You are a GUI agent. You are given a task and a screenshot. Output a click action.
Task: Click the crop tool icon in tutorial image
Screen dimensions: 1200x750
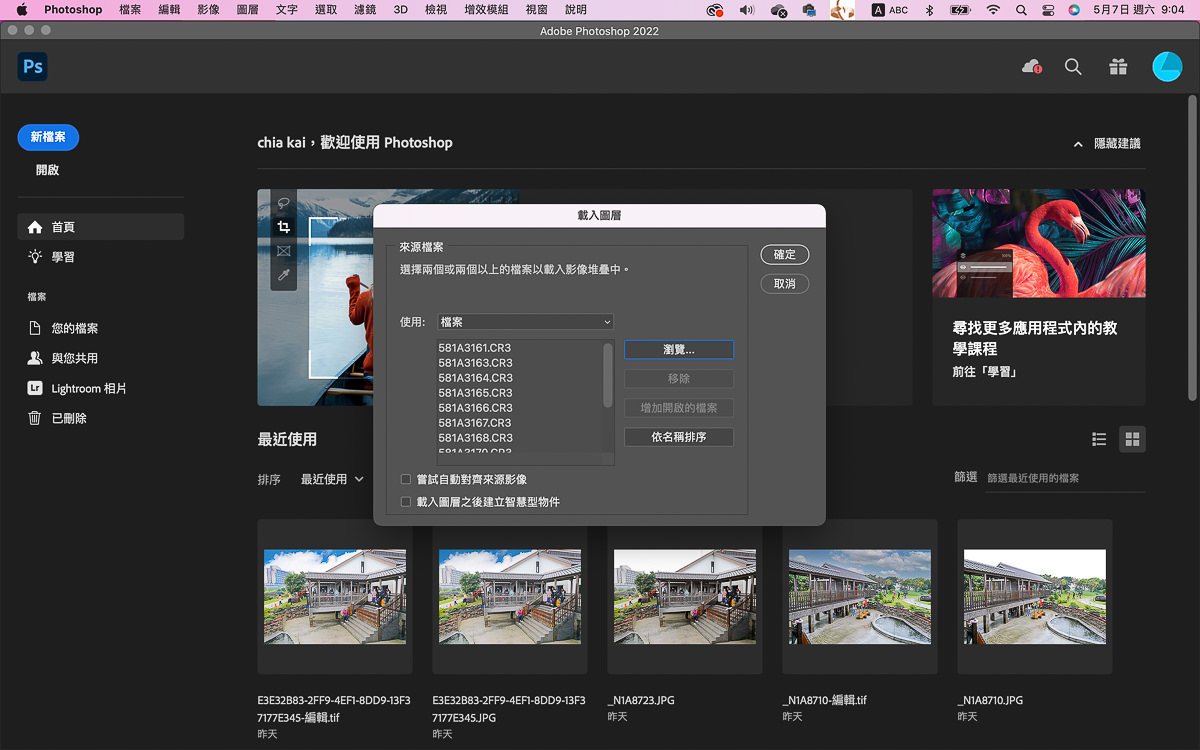(x=283, y=227)
